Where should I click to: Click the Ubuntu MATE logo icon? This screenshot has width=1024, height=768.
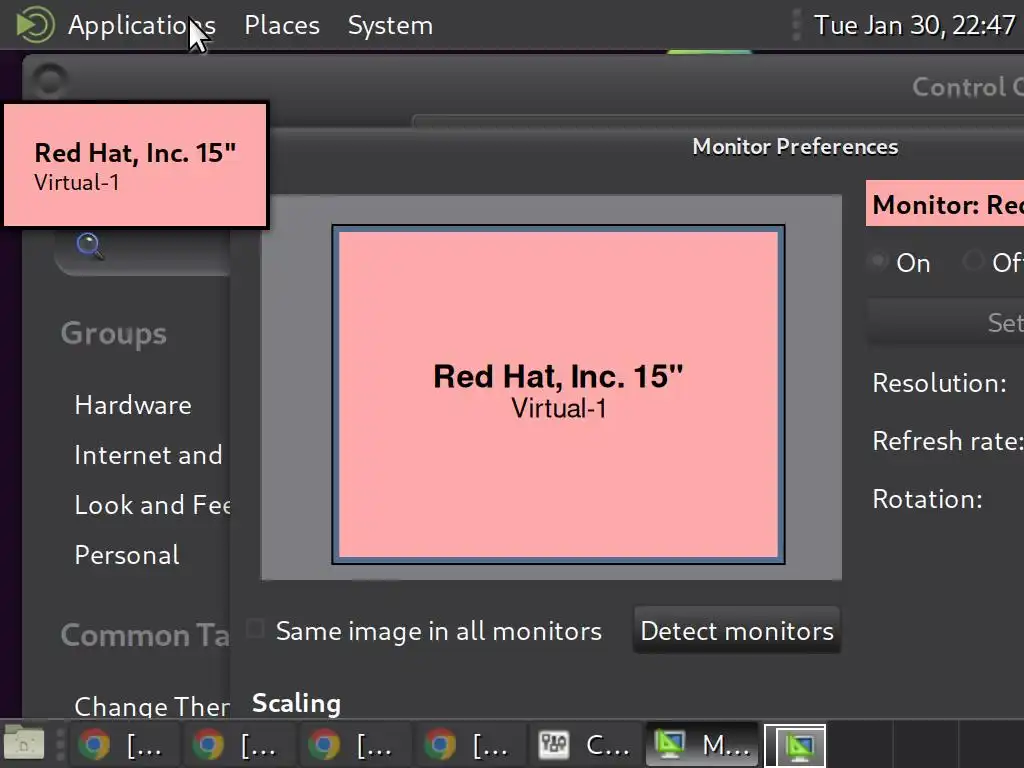pyautogui.click(x=35, y=25)
